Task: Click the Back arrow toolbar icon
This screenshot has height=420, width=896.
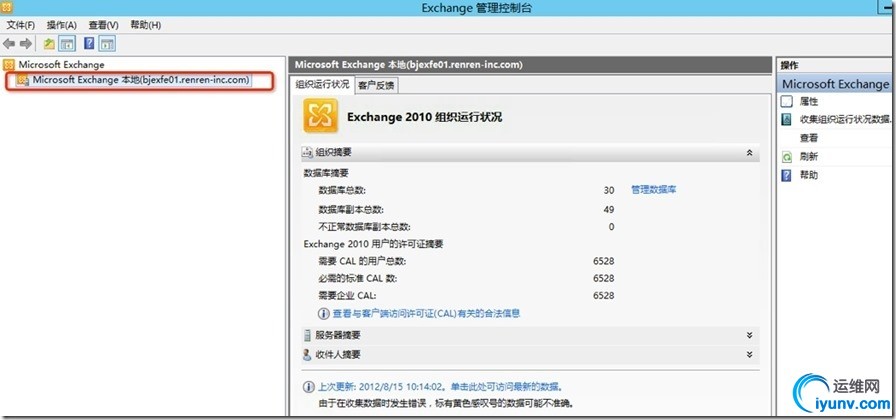Action: (x=9, y=44)
